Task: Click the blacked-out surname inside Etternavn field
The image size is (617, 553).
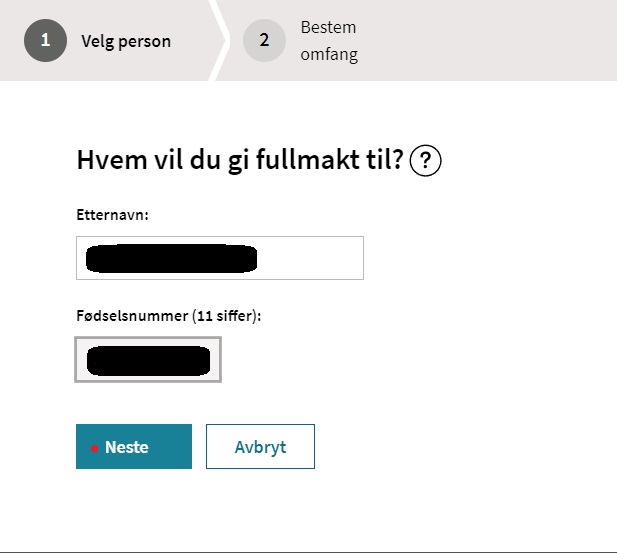Action: (171, 258)
